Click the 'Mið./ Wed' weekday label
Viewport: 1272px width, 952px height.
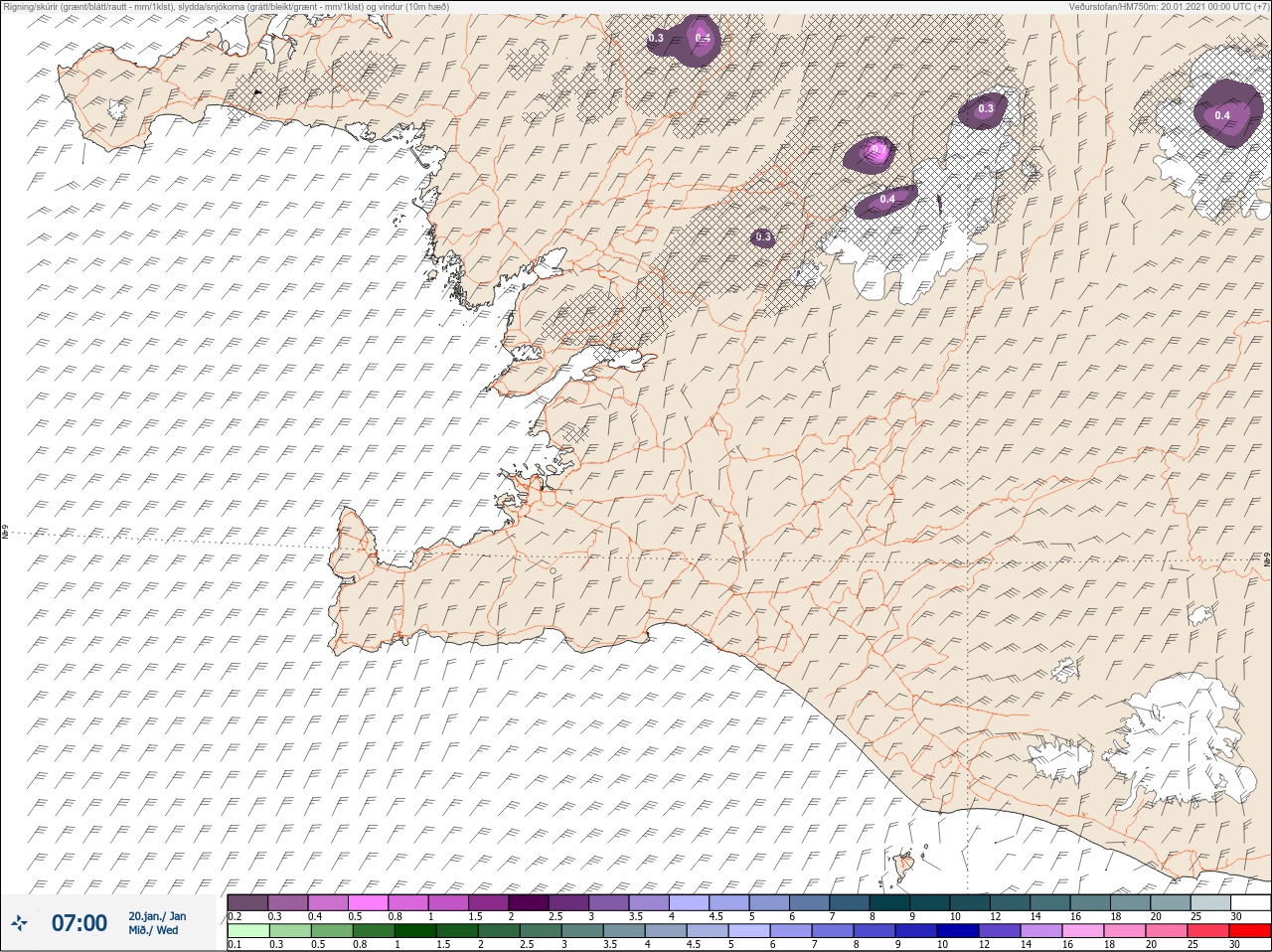(x=153, y=930)
